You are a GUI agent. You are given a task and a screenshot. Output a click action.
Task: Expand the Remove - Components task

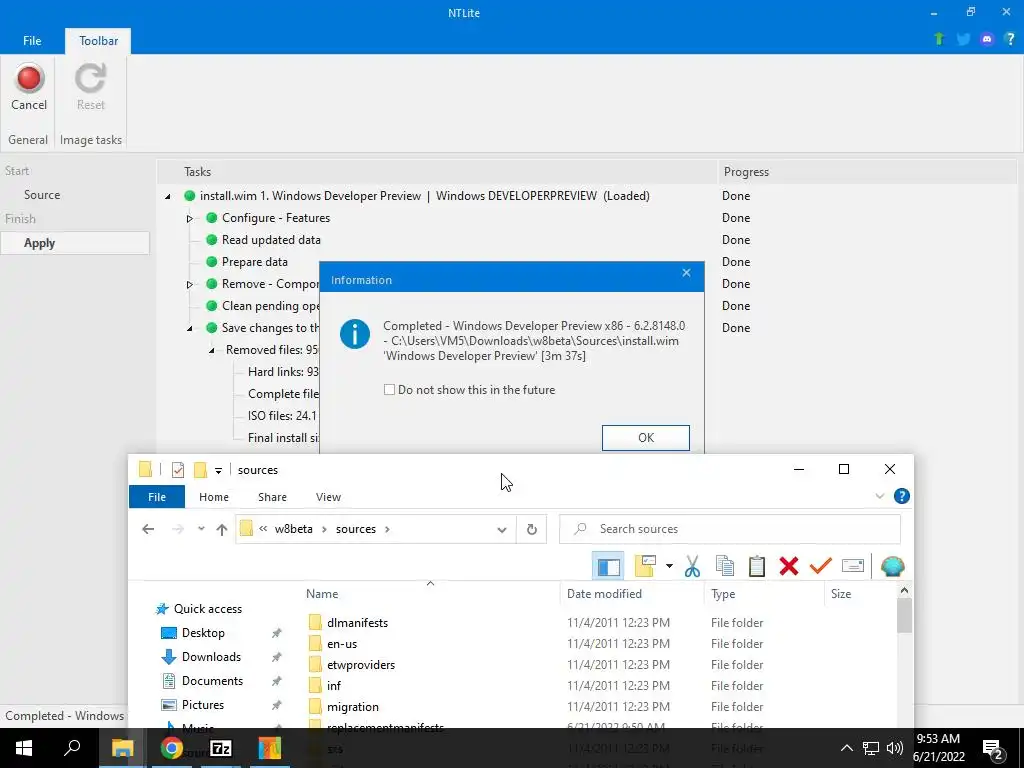(189, 284)
